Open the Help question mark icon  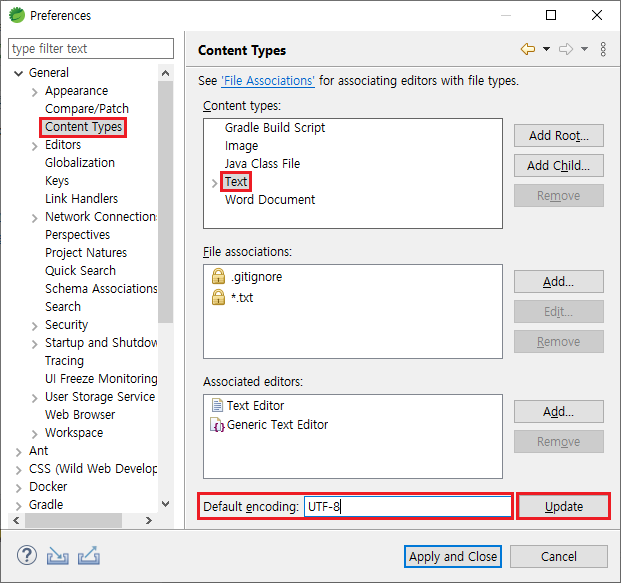27,555
